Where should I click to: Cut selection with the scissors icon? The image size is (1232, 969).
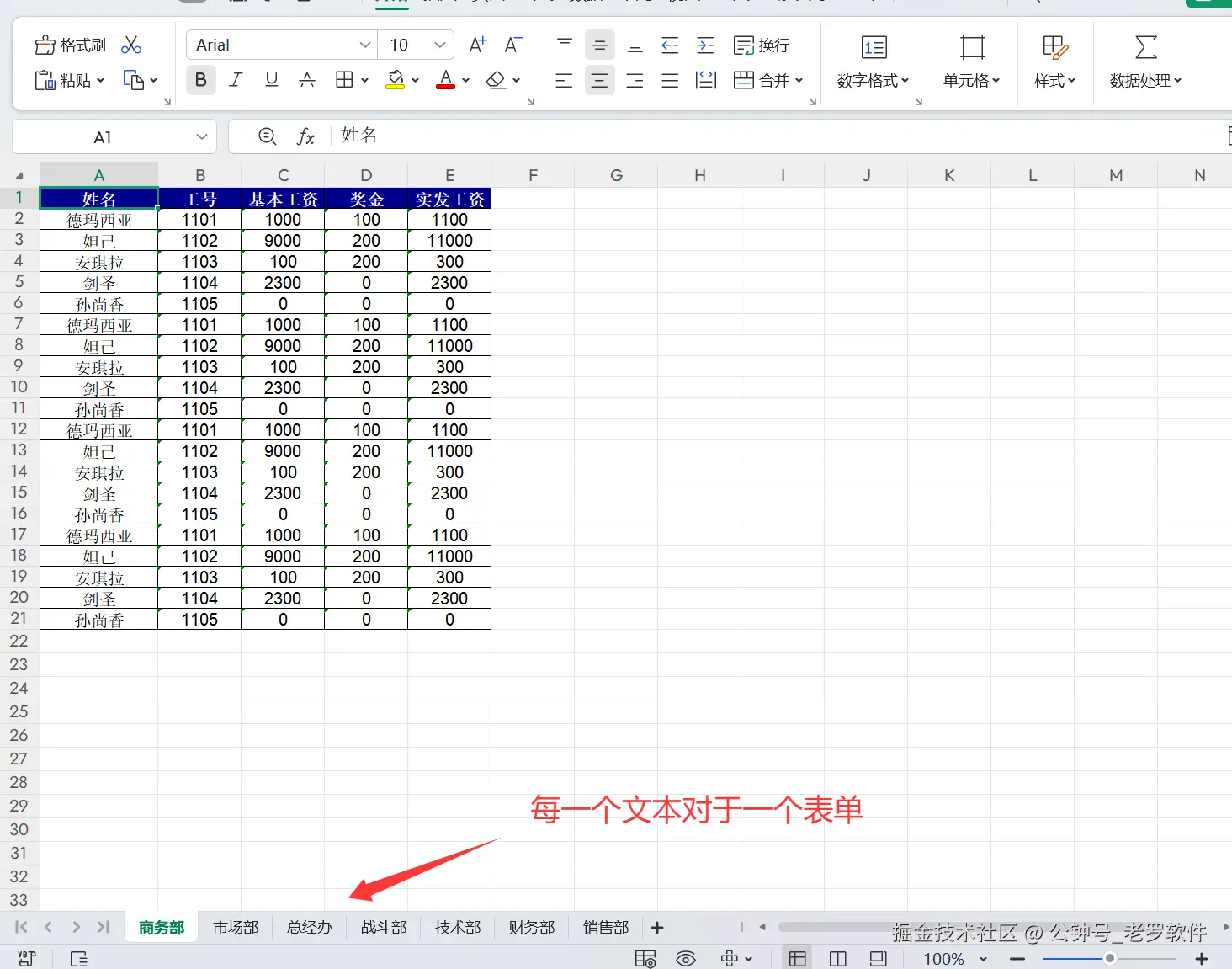[131, 45]
